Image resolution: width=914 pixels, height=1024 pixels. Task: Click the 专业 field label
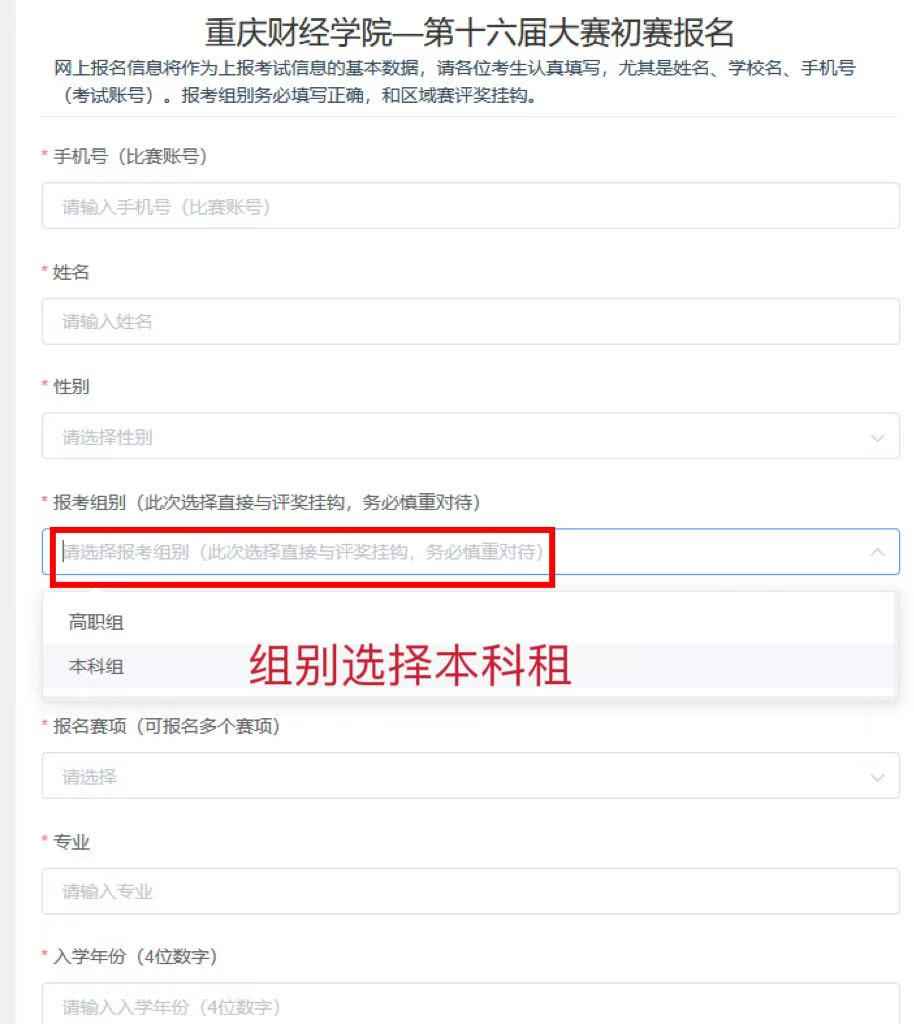(x=71, y=842)
